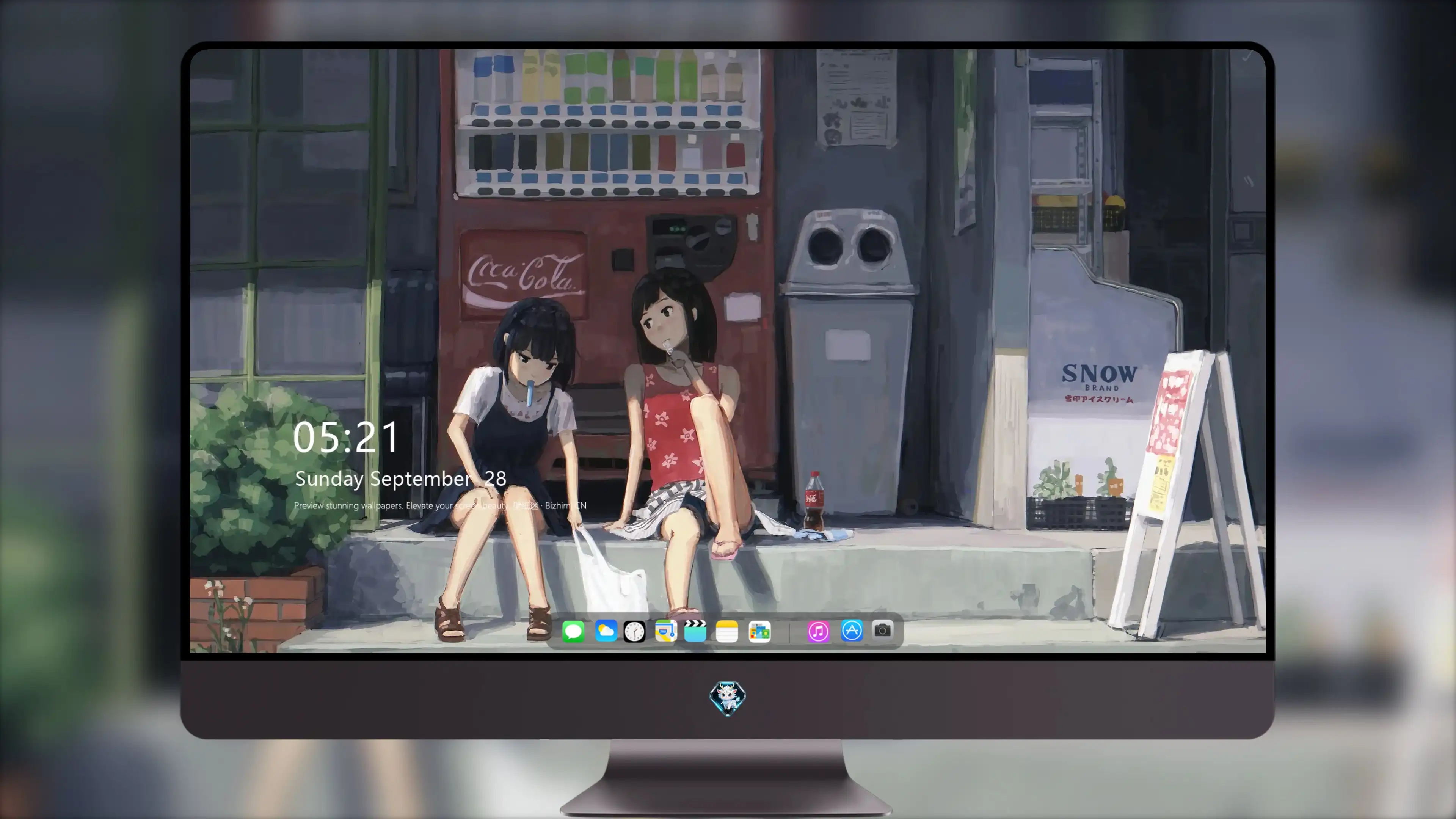The width and height of the screenshot is (1456, 819).
Task: Launch the Clock app from the dock
Action: (x=634, y=631)
